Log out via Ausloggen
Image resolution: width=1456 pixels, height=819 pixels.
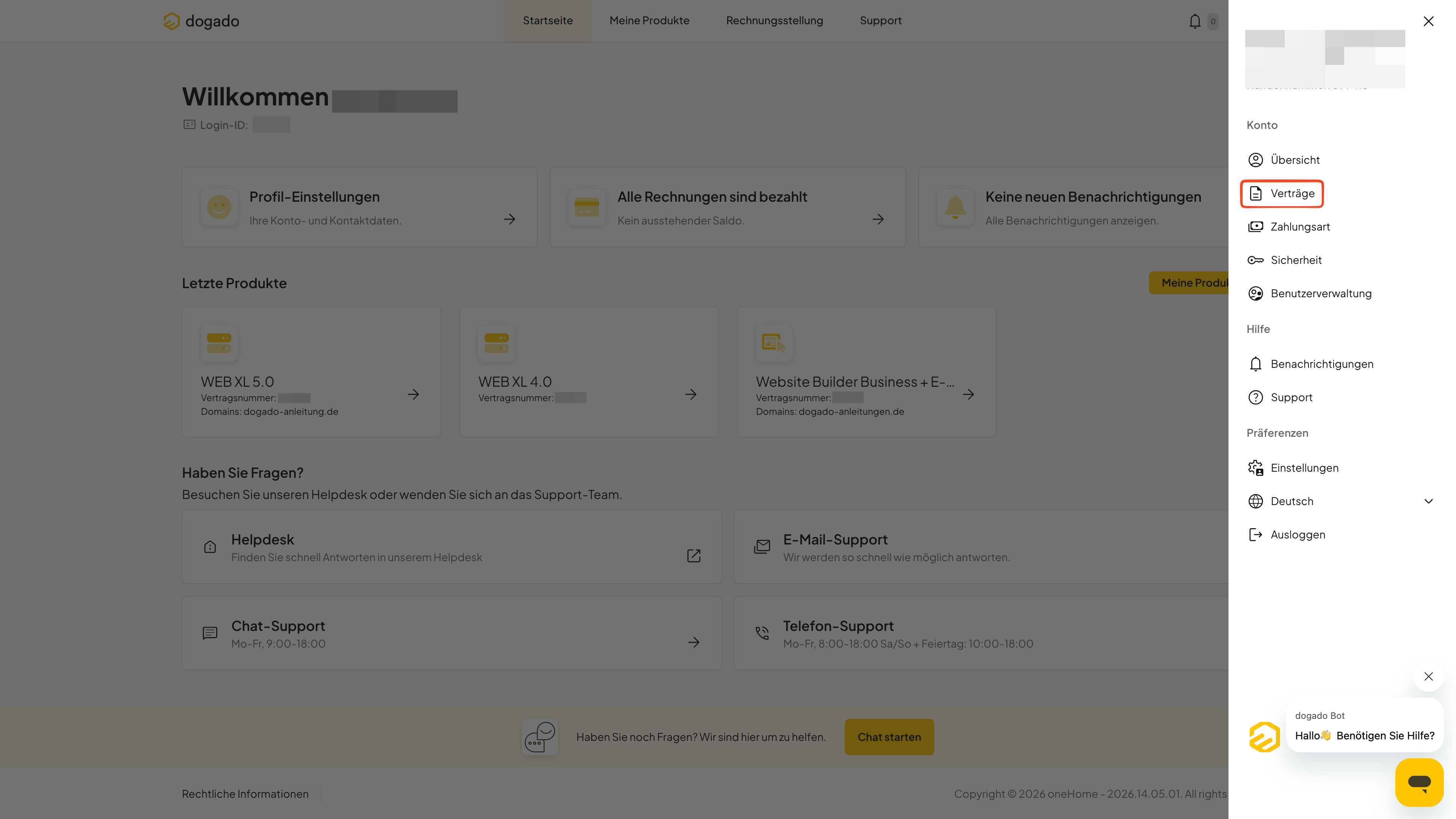point(1298,535)
